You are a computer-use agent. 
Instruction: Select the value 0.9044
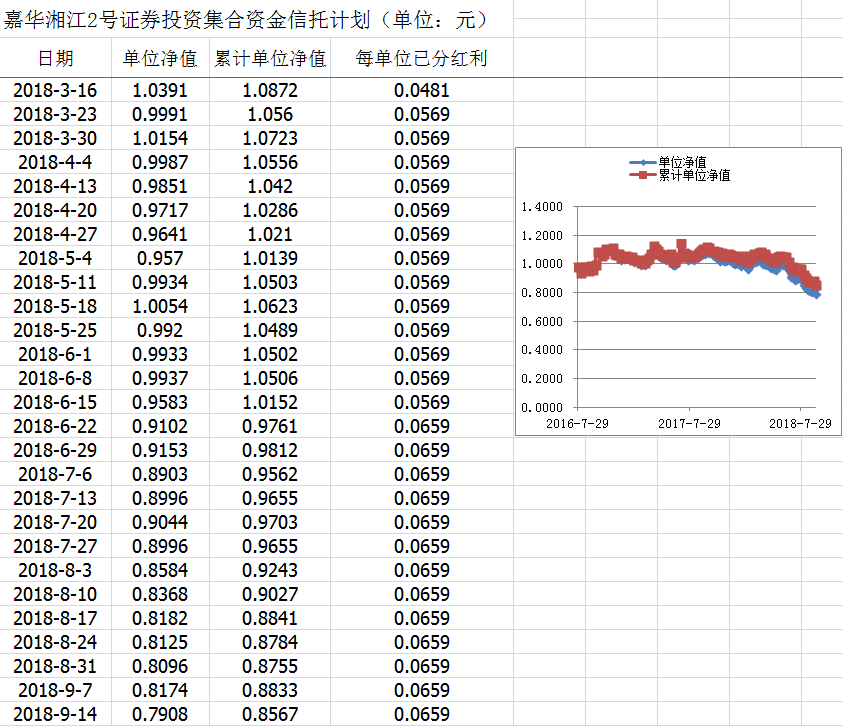pos(160,522)
